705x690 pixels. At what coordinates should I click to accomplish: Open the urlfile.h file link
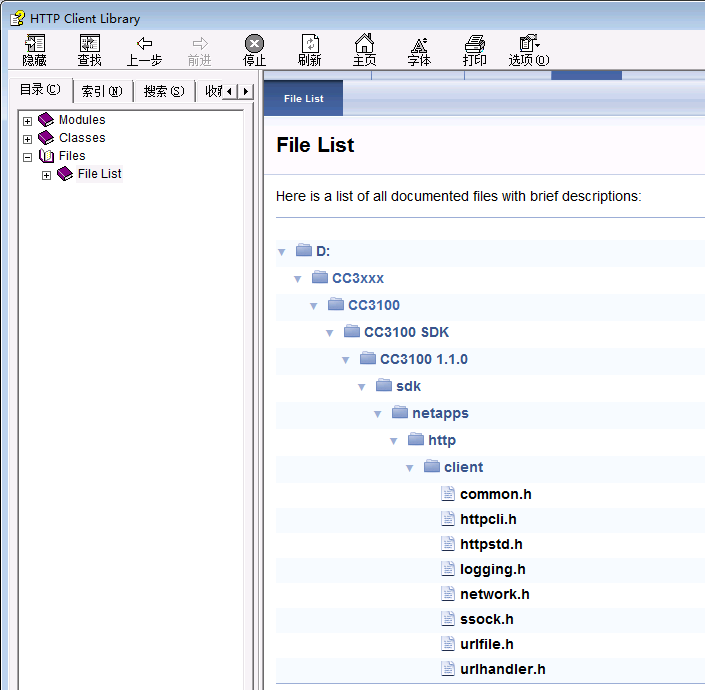coord(486,644)
